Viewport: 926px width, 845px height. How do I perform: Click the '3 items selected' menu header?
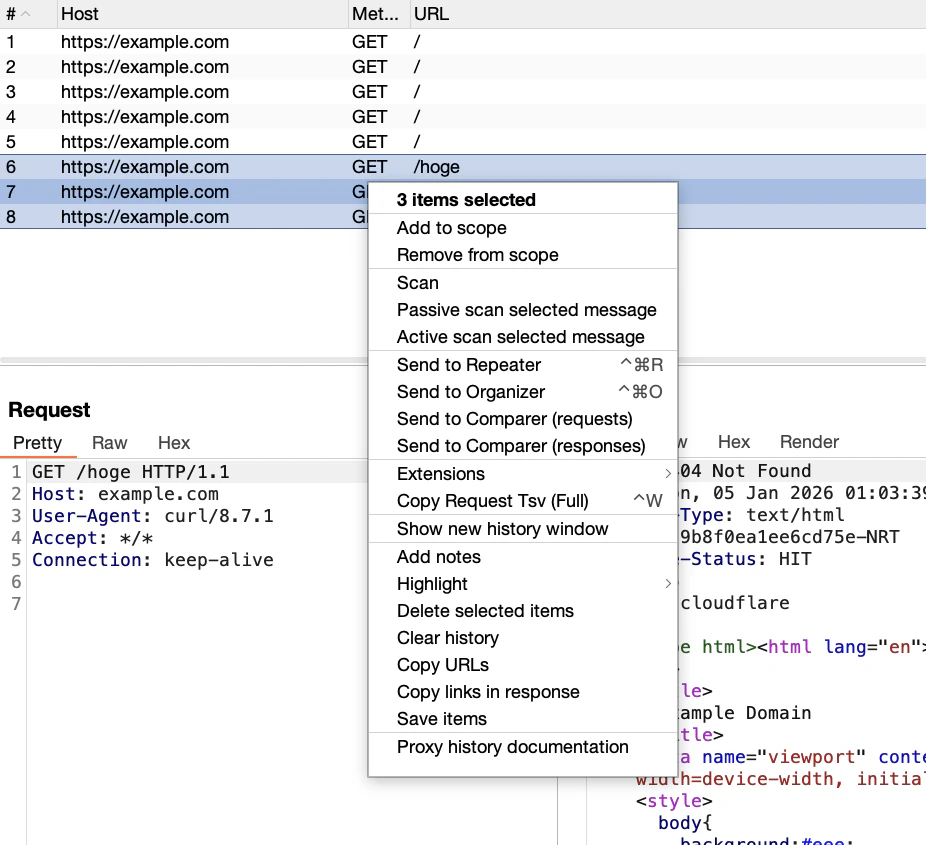tap(467, 200)
